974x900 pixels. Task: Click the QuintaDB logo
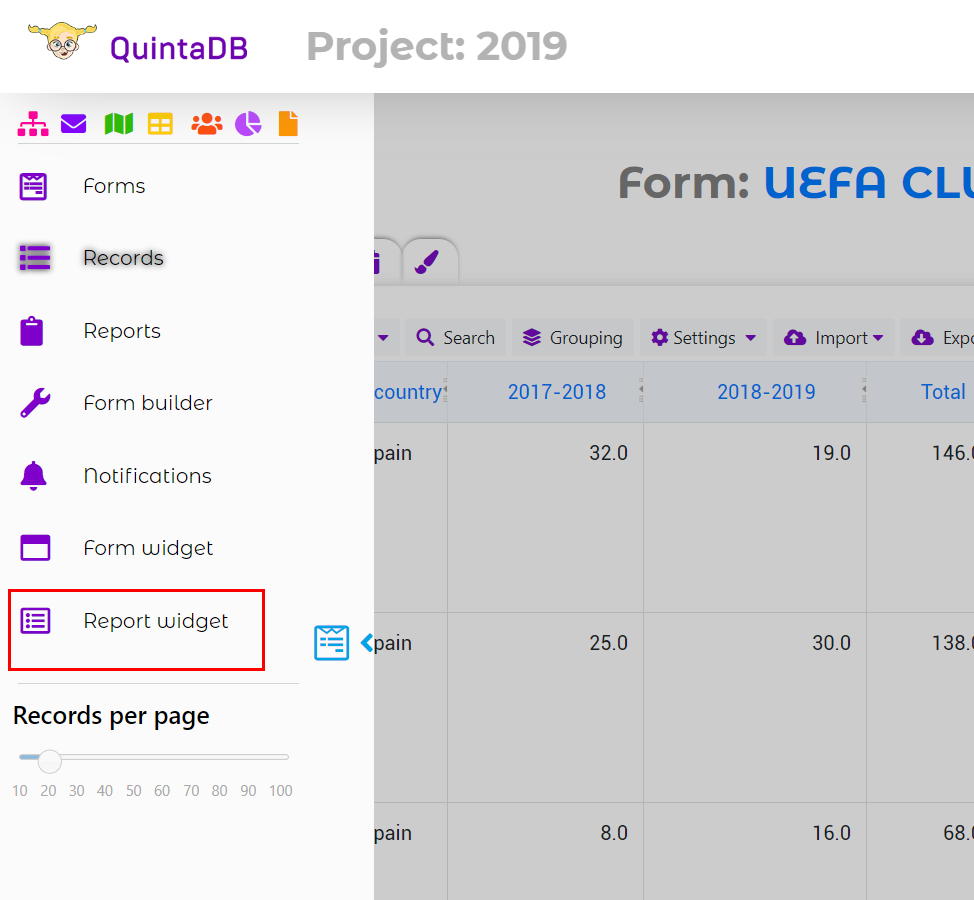coord(138,45)
